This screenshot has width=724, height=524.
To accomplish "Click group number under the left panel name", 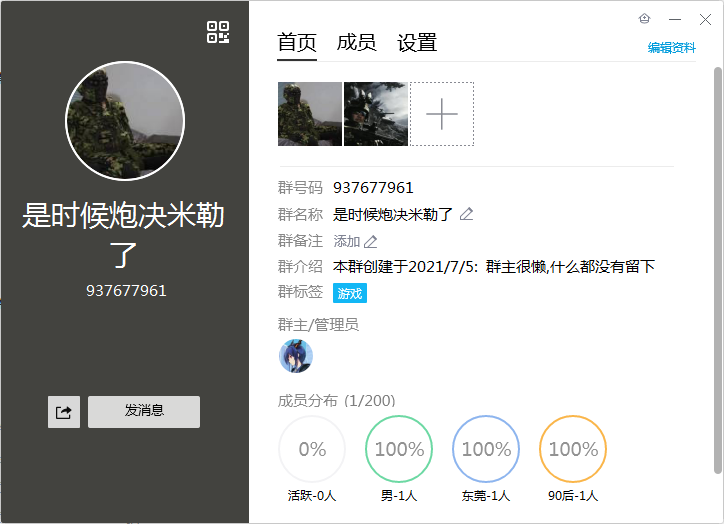I will [x=126, y=291].
